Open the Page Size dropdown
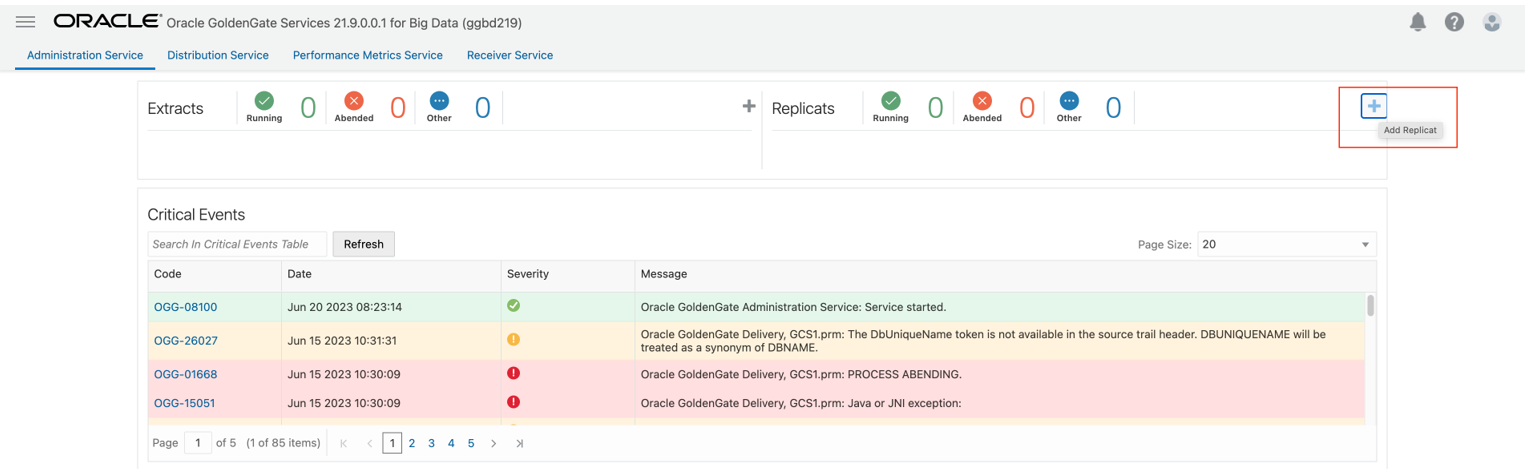This screenshot has height=469, width=1529. [x=1286, y=244]
